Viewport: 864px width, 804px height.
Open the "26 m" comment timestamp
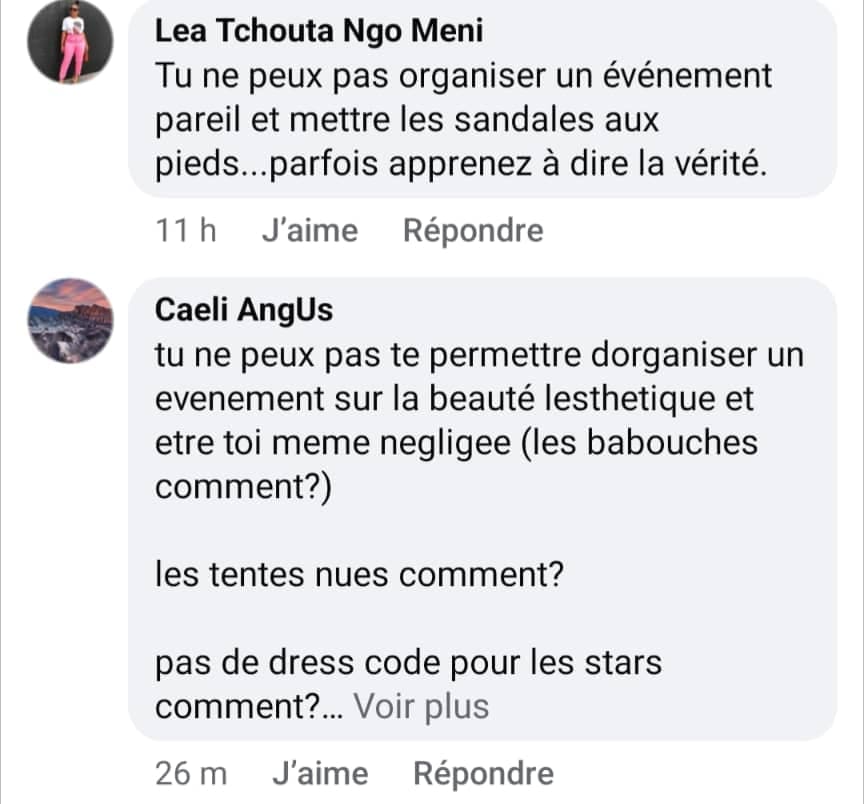click(x=192, y=773)
